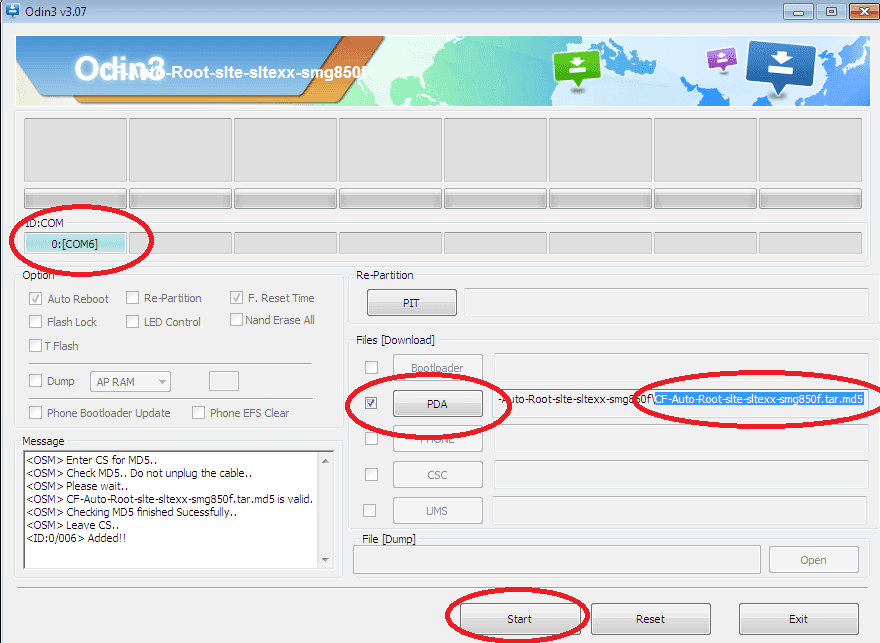Tick the checkbox beside the Bootloader button

coord(371,368)
